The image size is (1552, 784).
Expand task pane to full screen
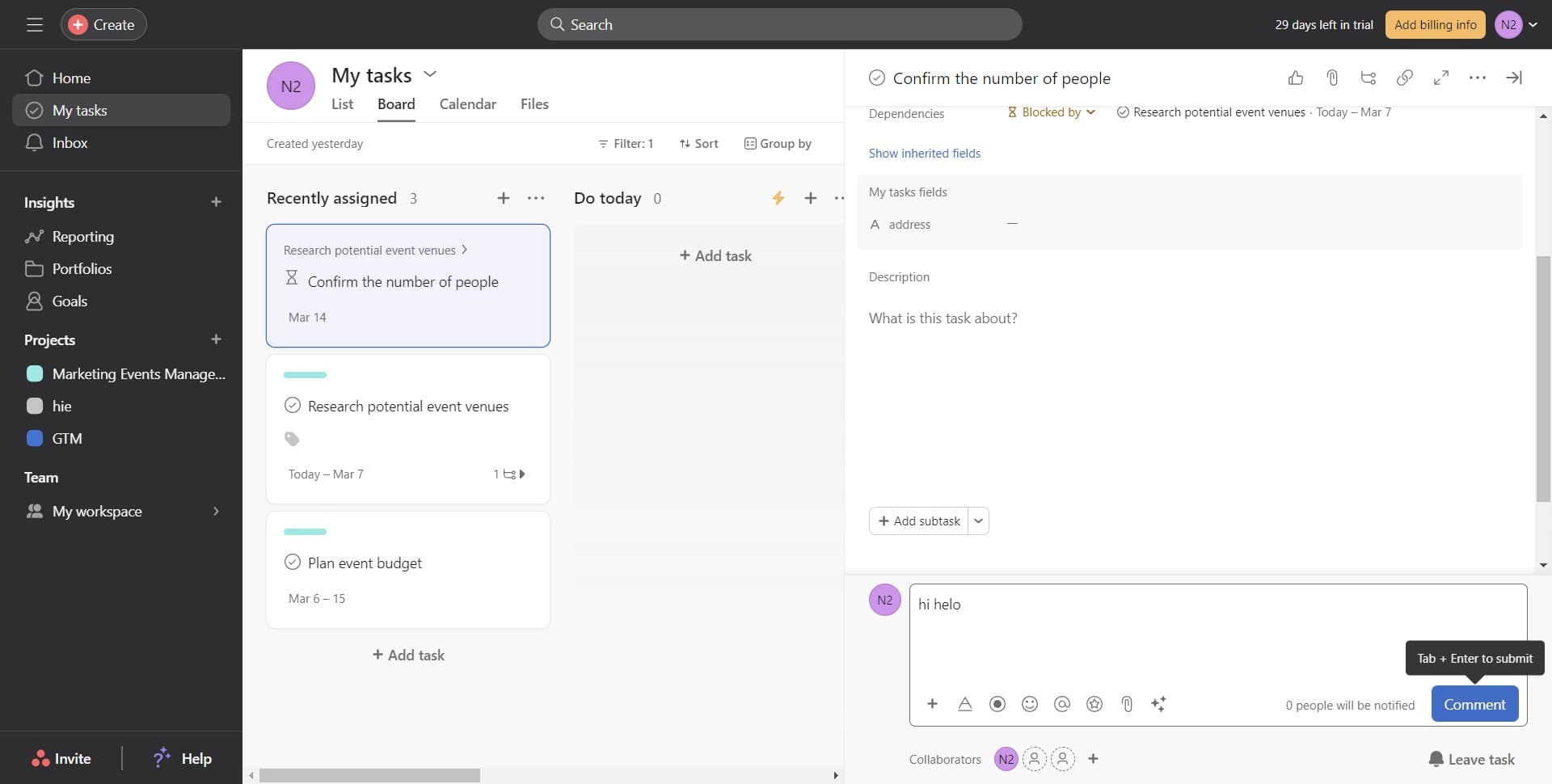point(1441,78)
